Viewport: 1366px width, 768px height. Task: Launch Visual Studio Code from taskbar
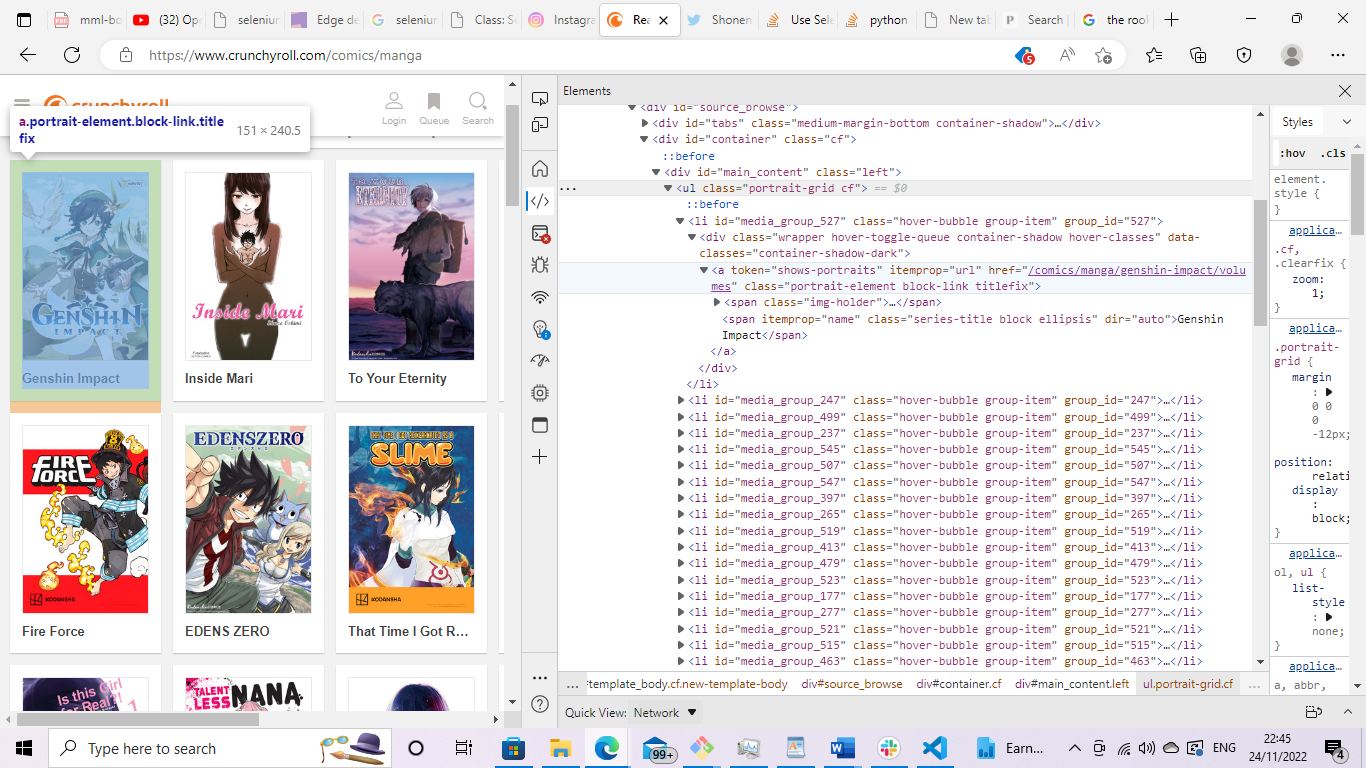[x=935, y=748]
